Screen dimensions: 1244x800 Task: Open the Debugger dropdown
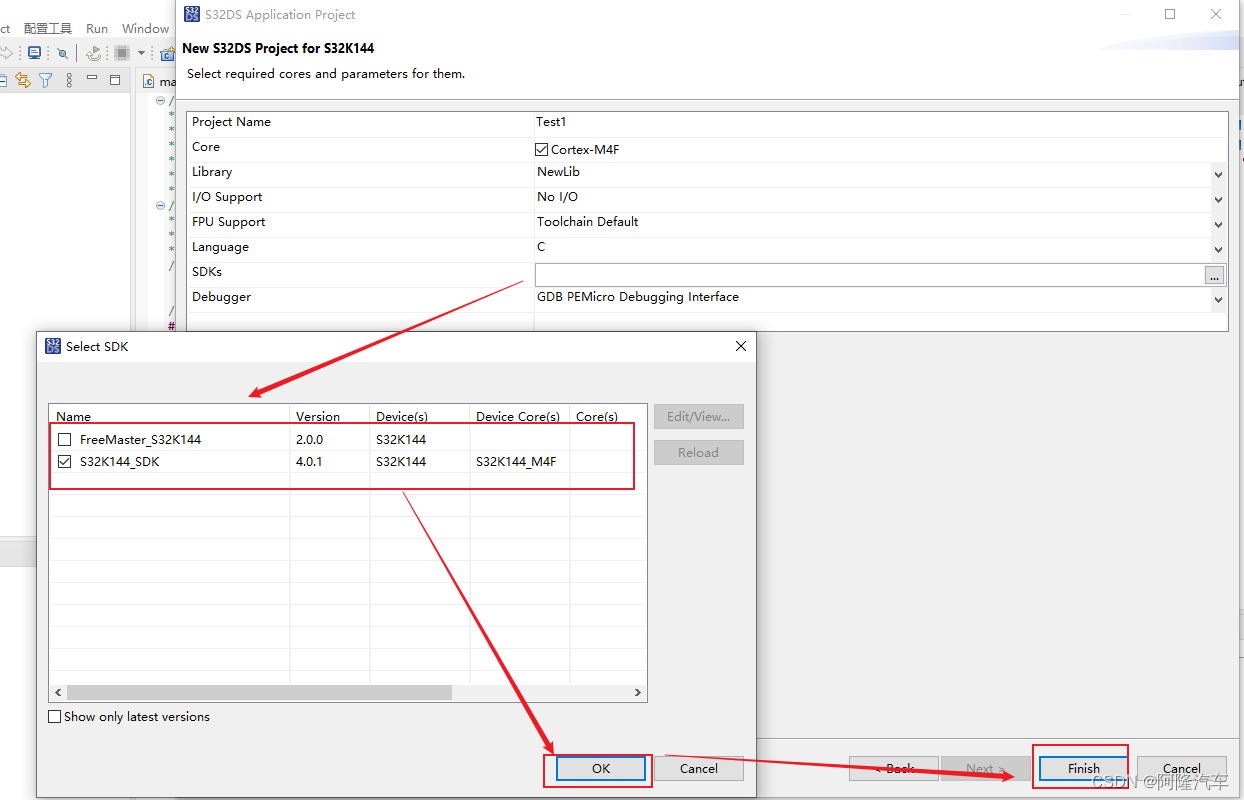[1218, 300]
